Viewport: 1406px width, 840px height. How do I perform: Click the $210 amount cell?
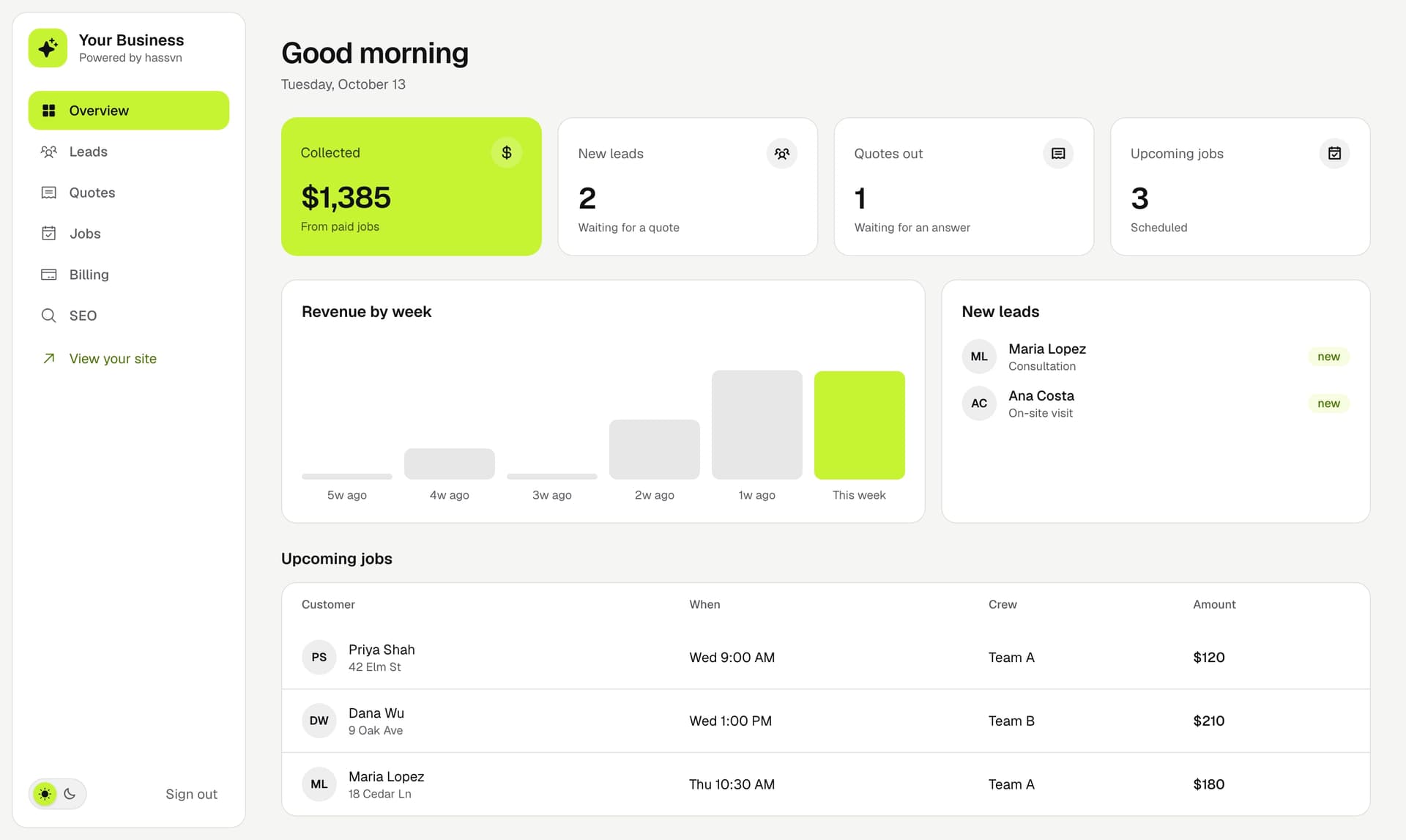(x=1208, y=721)
